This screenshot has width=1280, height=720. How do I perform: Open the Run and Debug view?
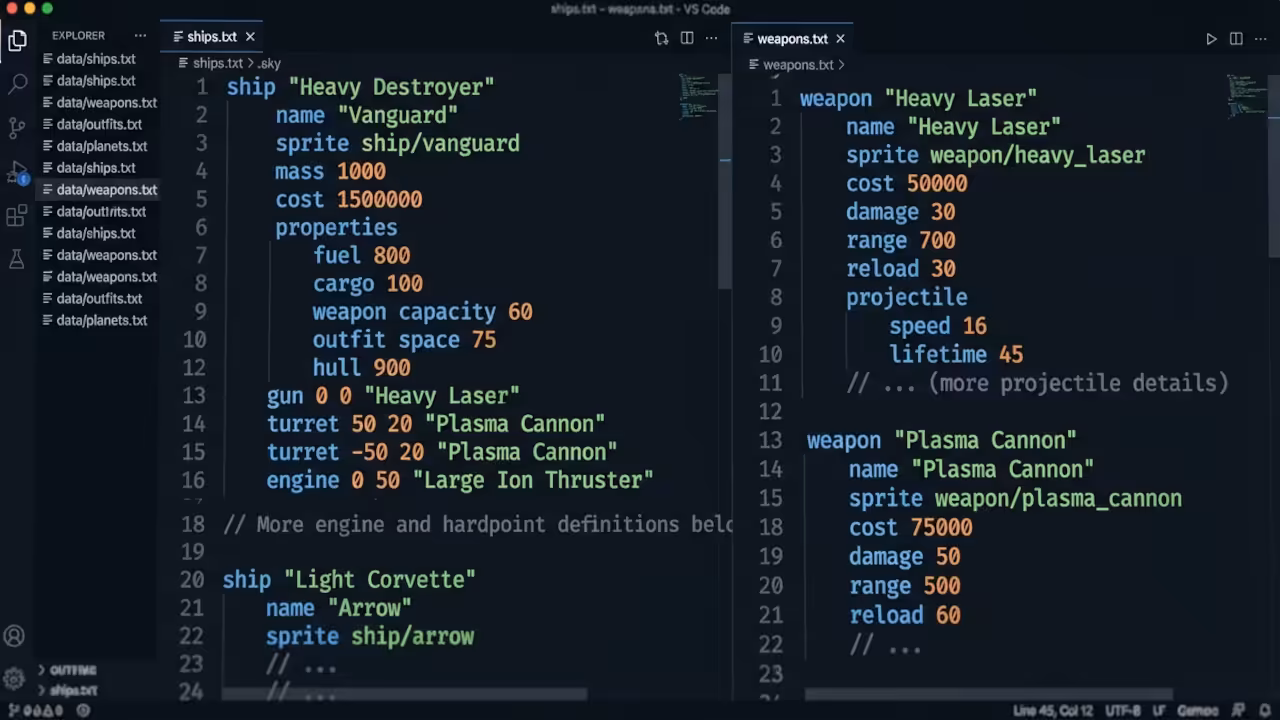click(x=17, y=172)
